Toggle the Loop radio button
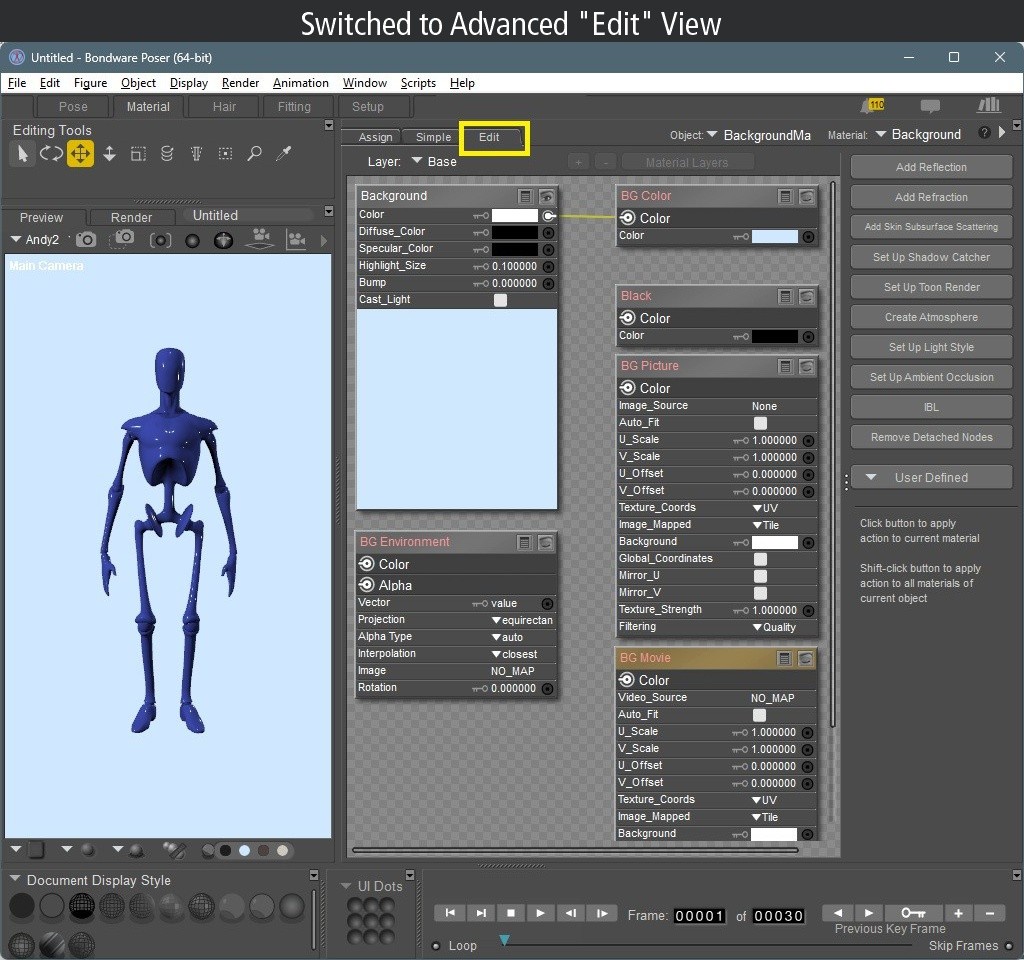The height and width of the screenshot is (960, 1024). click(x=436, y=946)
